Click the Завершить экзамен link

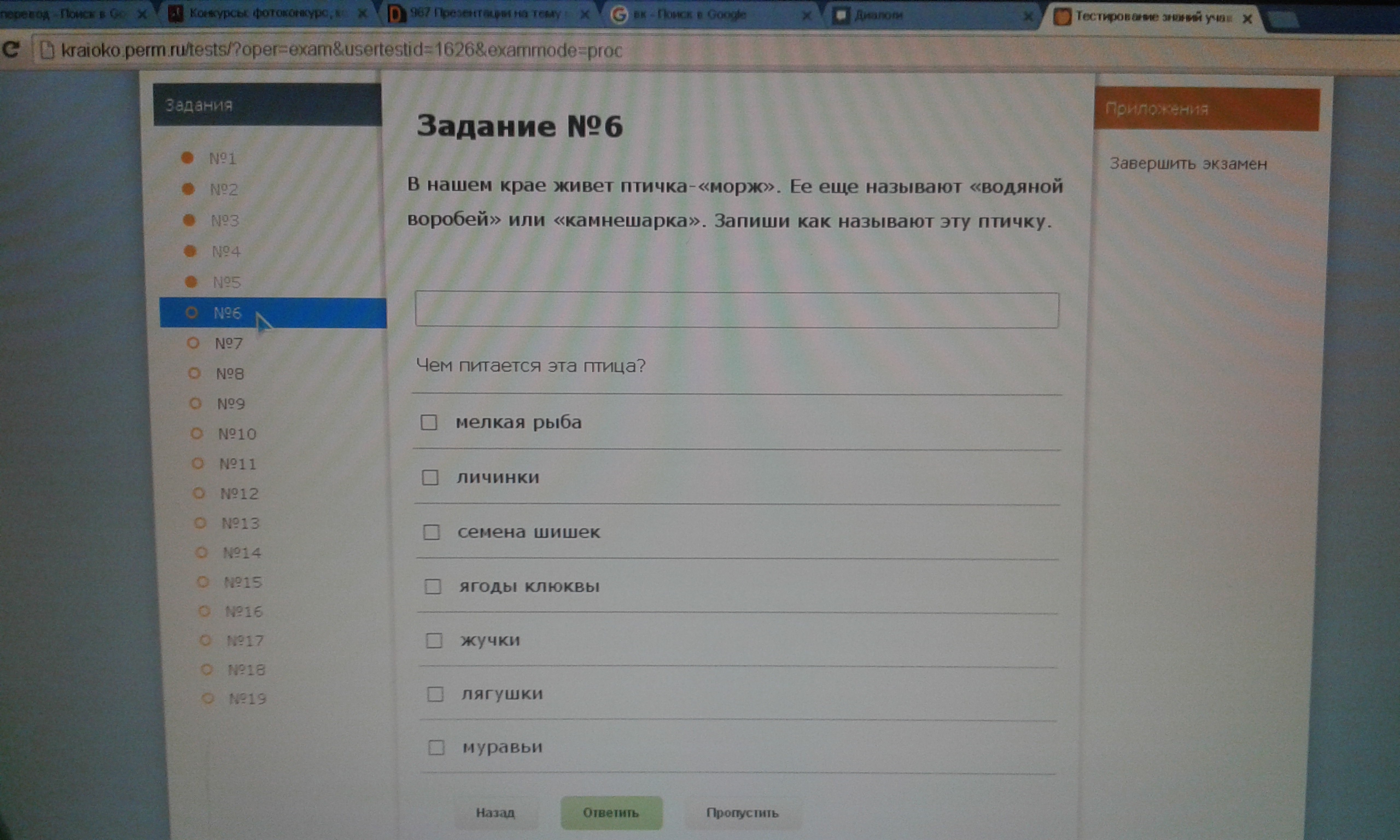click(1188, 164)
